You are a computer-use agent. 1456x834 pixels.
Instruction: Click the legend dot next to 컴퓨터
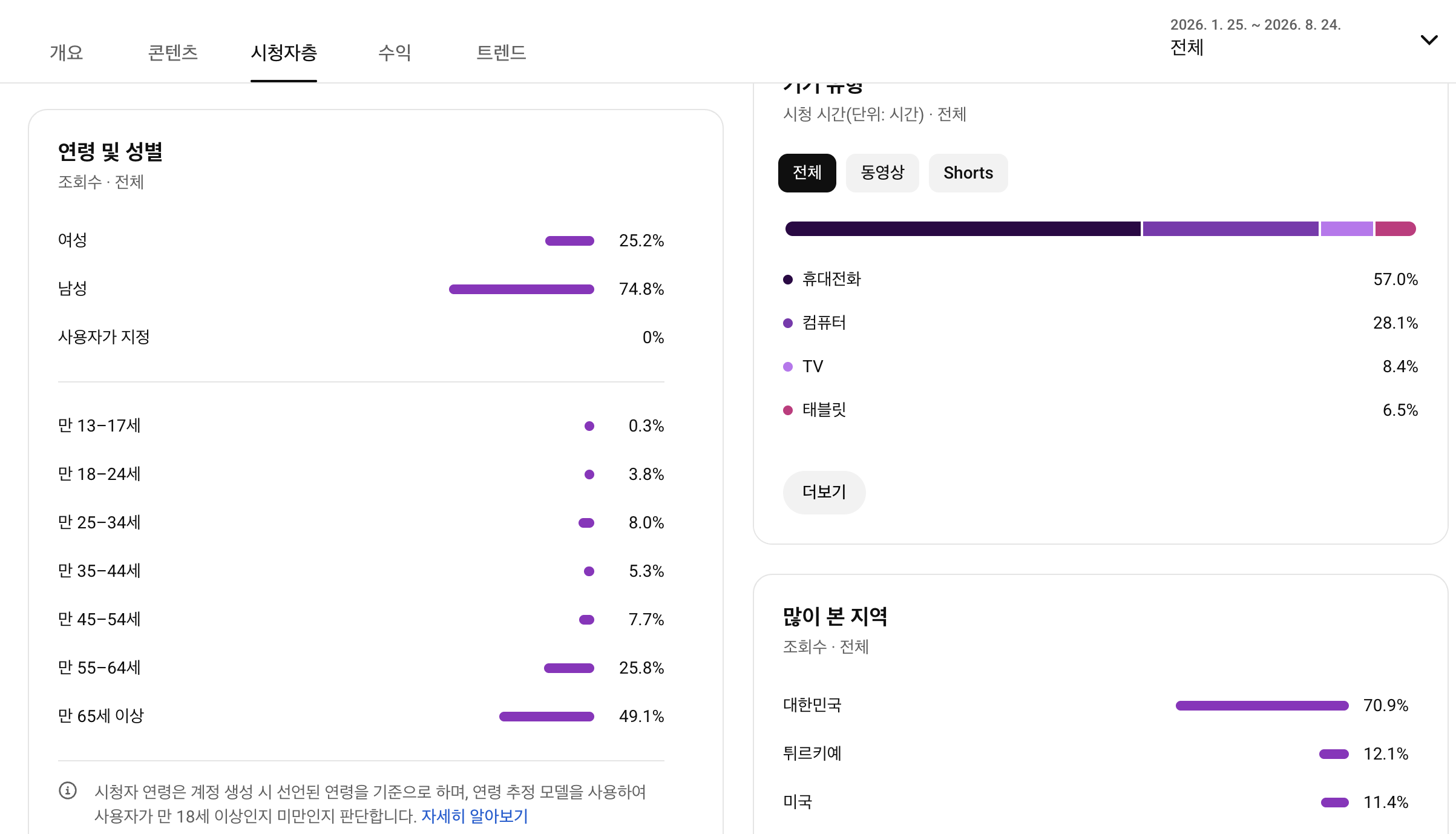(x=788, y=323)
